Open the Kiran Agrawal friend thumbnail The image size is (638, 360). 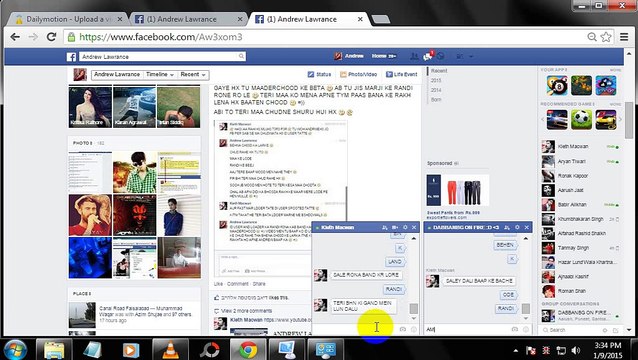135,107
